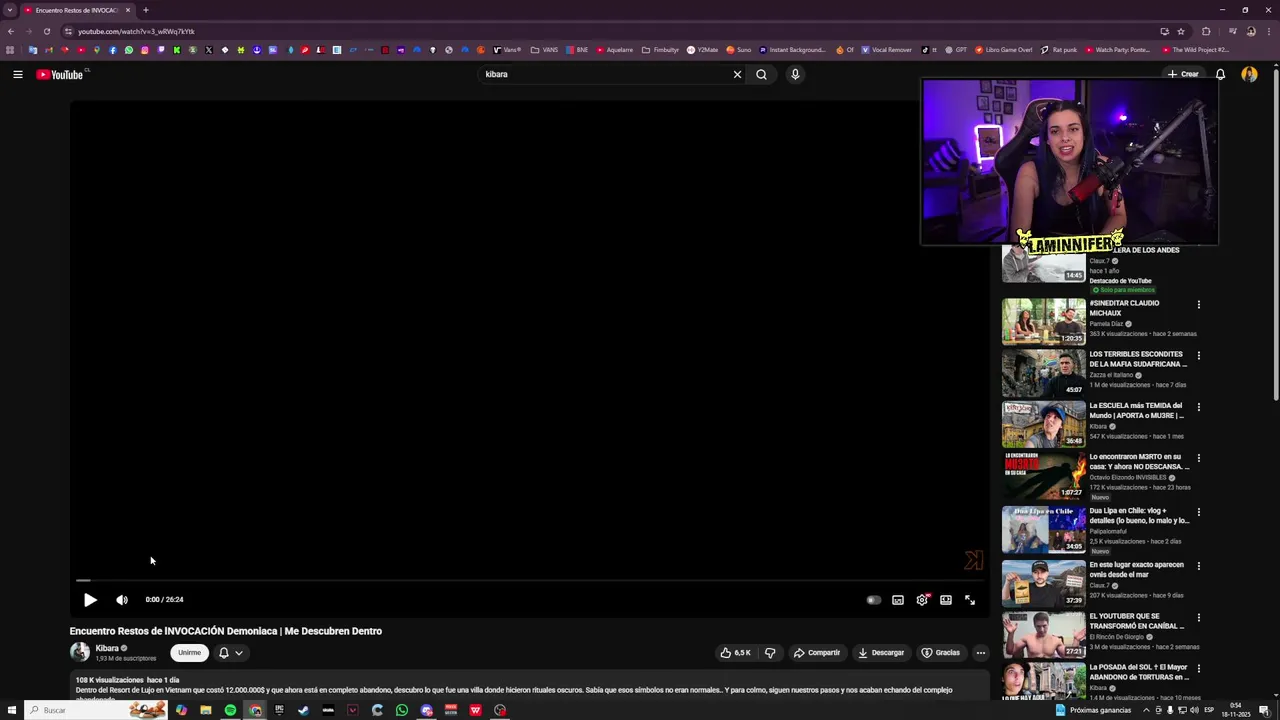Open options for 'Dua Lipa en Chile' video

(x=1198, y=512)
